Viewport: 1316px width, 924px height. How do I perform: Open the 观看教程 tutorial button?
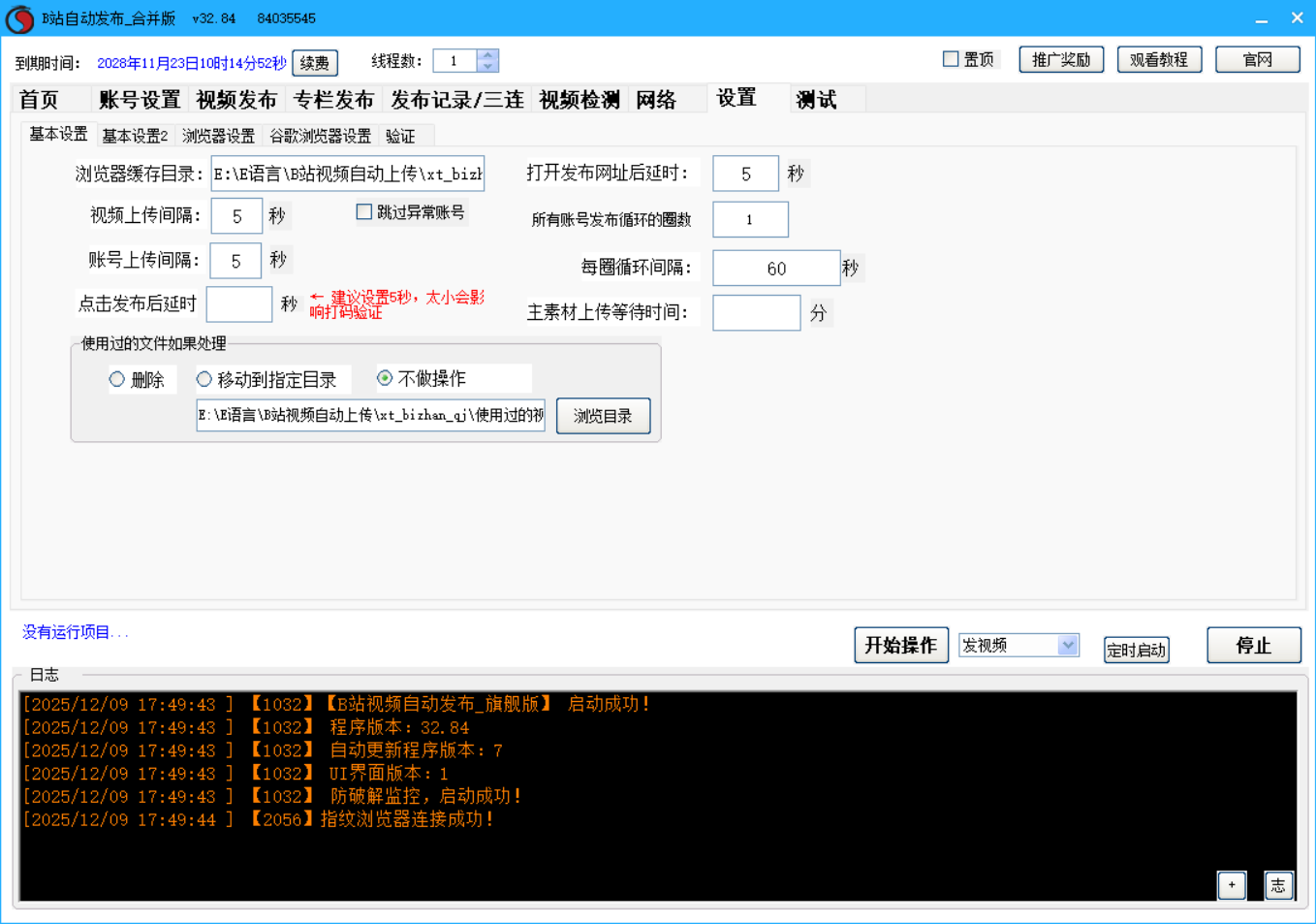pos(1158,60)
